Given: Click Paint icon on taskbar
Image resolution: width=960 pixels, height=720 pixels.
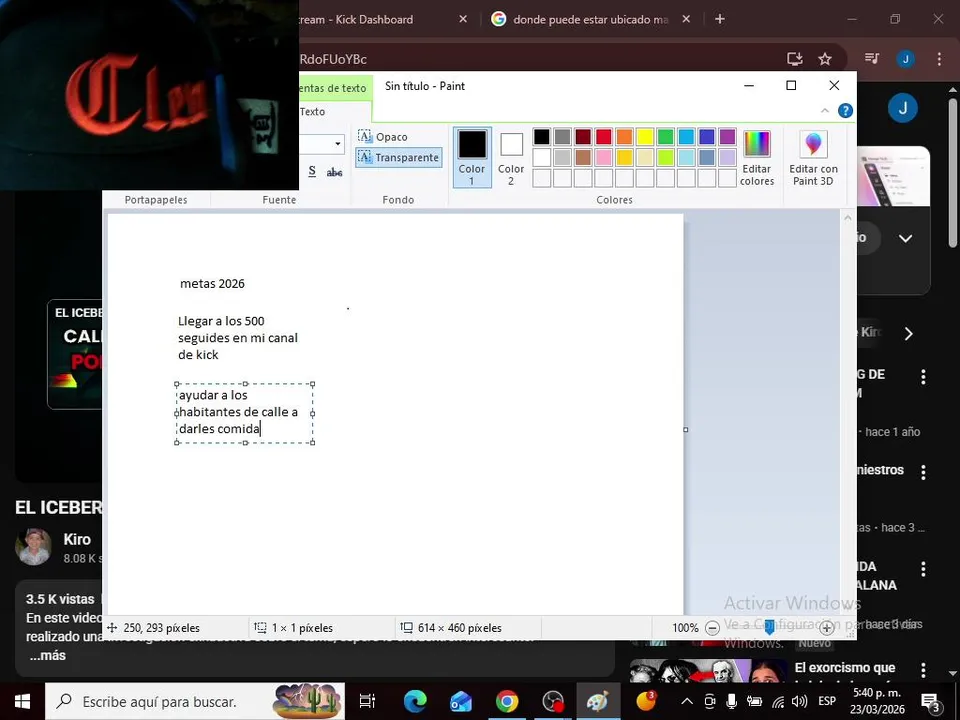Looking at the screenshot, I should [x=598, y=702].
